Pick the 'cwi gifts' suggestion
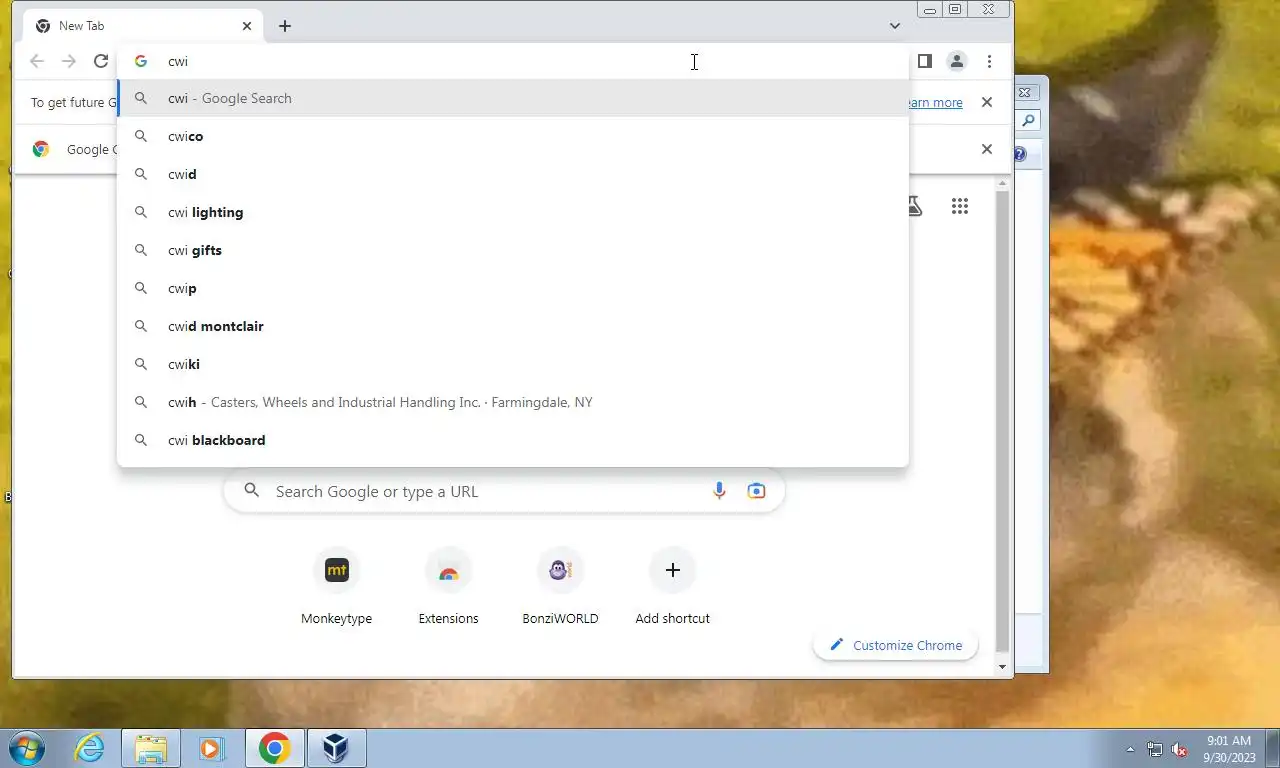 pyautogui.click(x=513, y=250)
